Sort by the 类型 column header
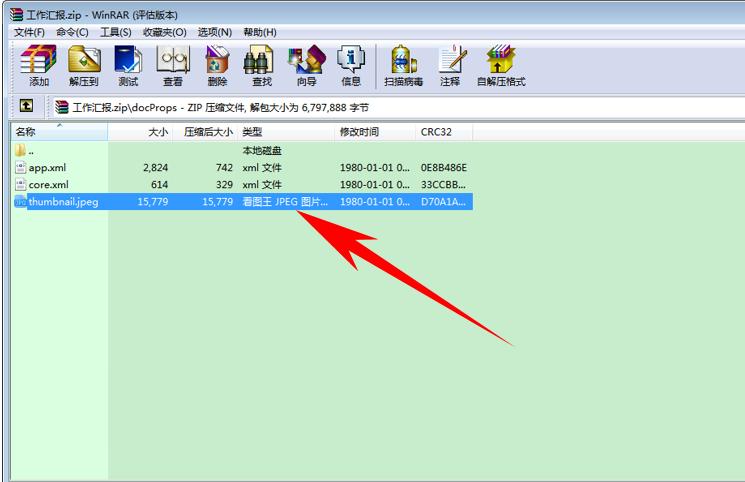The height and width of the screenshot is (482, 745). click(287, 132)
